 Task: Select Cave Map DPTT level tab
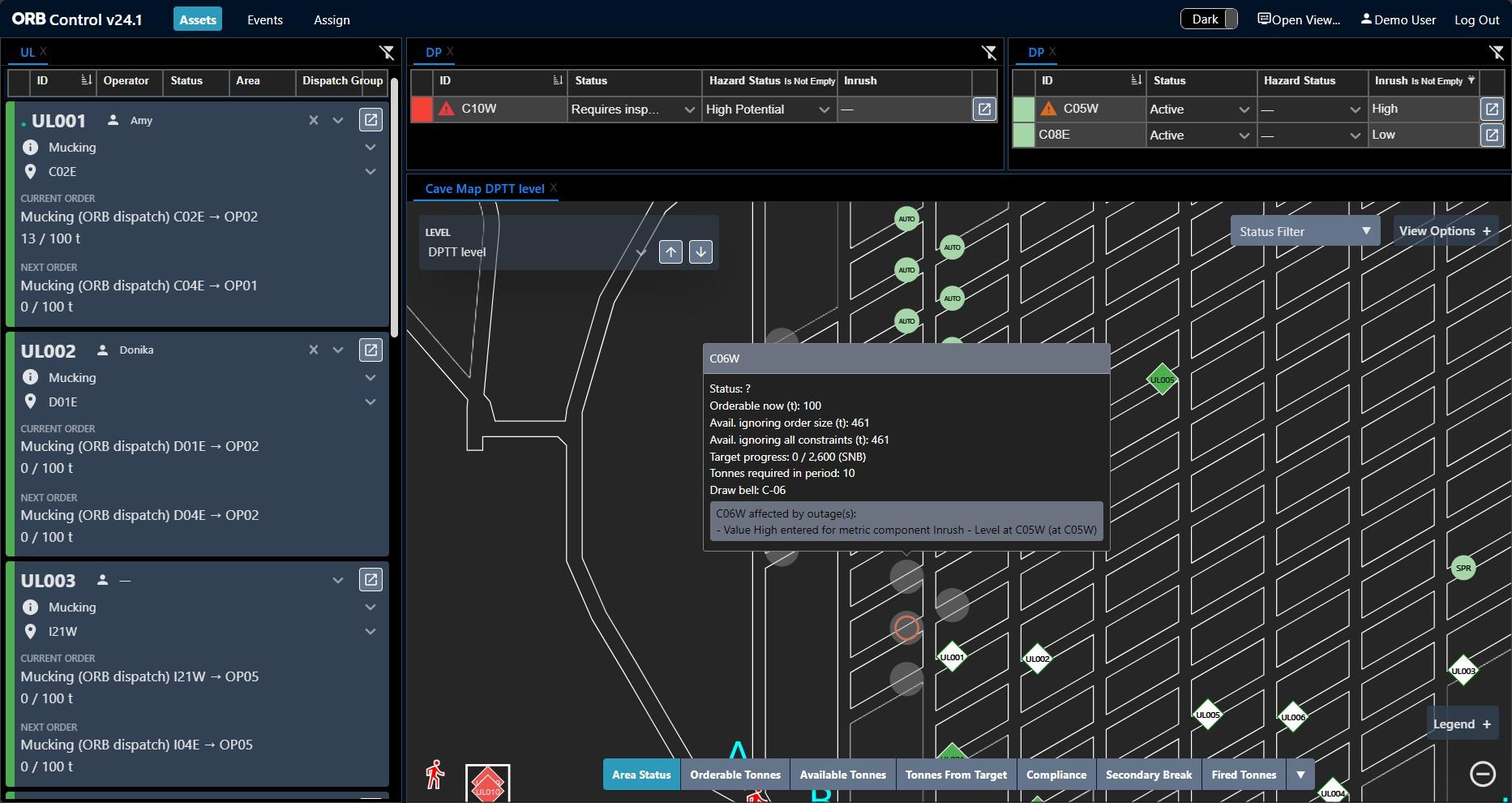[x=485, y=189]
